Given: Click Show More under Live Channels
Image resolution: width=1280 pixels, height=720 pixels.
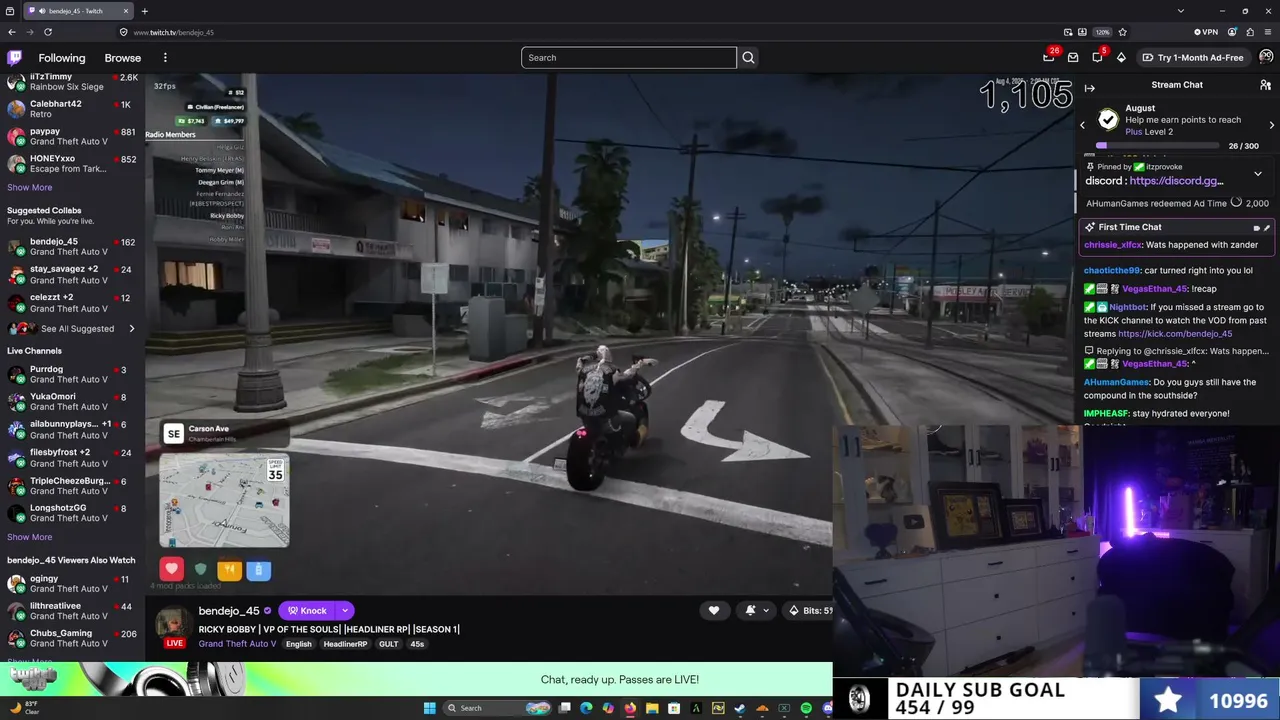Looking at the screenshot, I should pyautogui.click(x=30, y=537).
